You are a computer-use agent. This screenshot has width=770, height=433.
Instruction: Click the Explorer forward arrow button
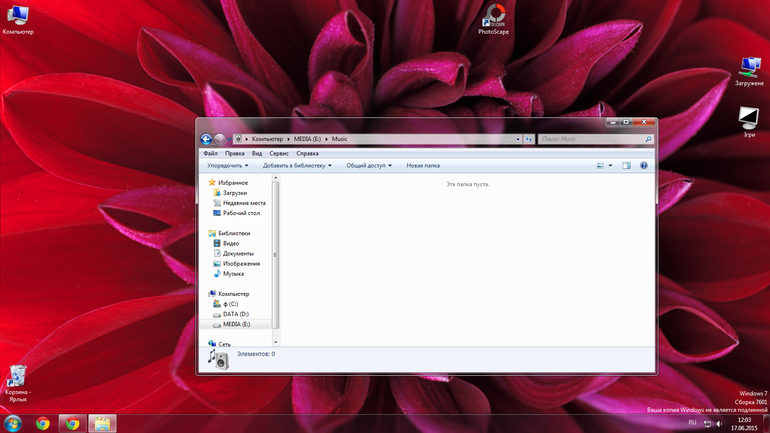pos(220,139)
